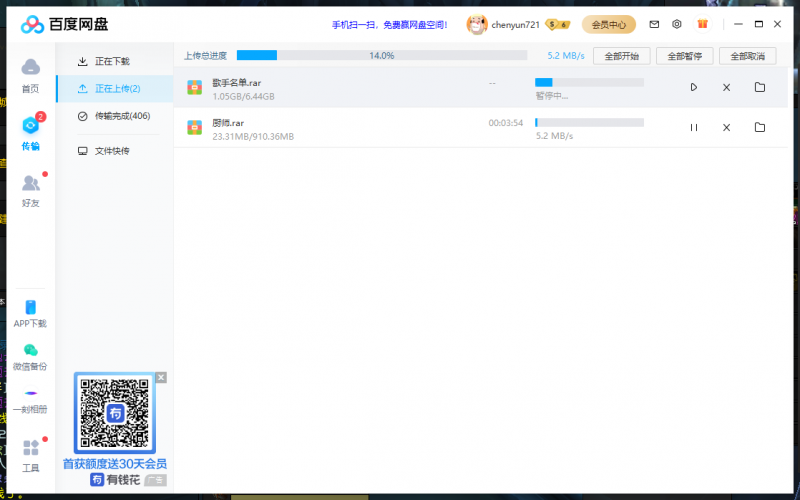Open folder location for 歌手名单.rar
Viewport: 800px width, 500px height.
(x=760, y=88)
